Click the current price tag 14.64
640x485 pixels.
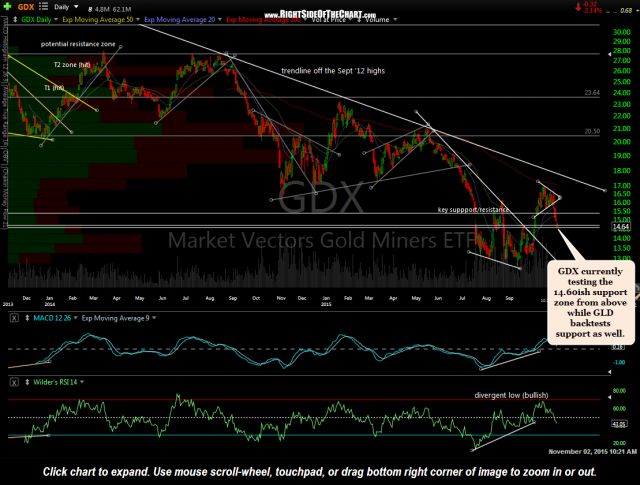[620, 227]
